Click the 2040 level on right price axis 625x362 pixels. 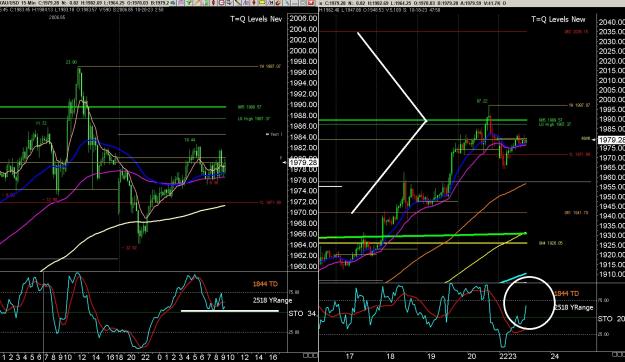[611, 22]
